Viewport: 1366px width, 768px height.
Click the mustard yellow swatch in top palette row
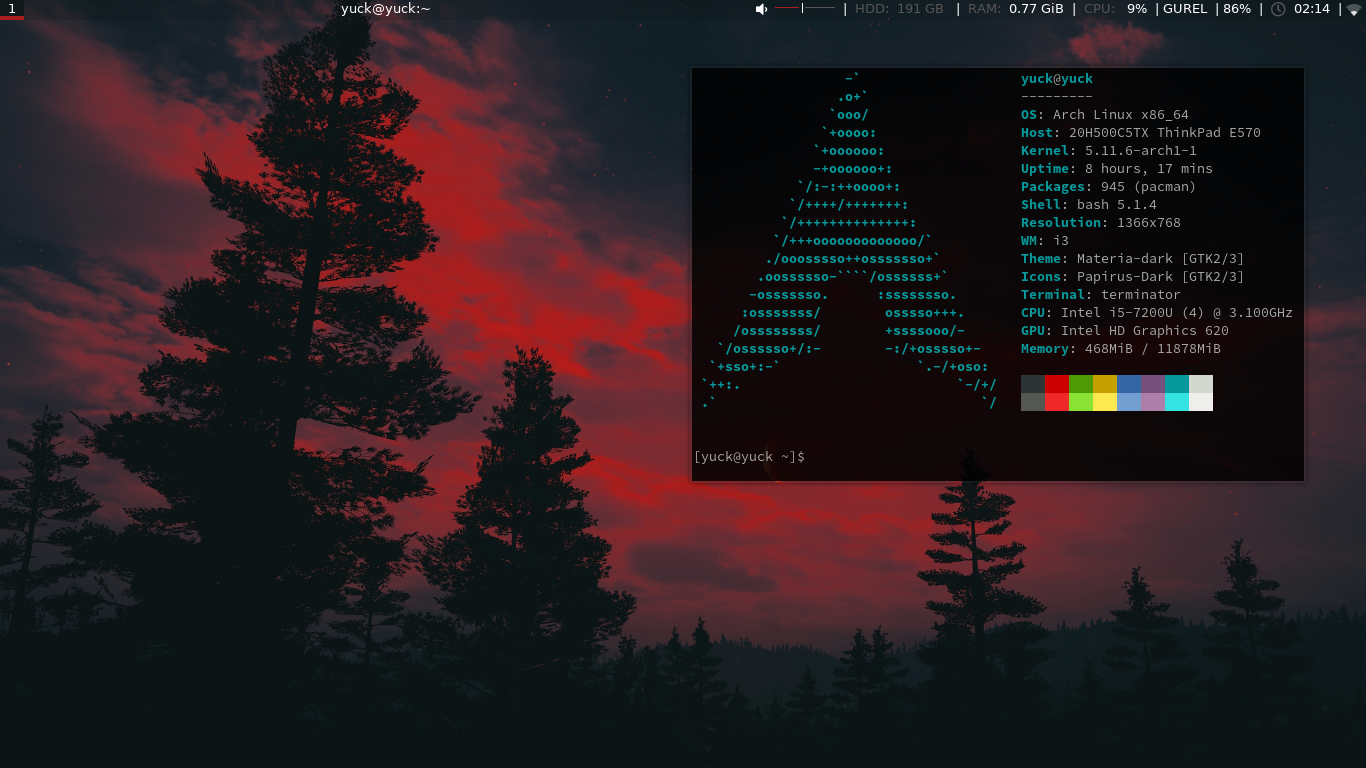click(x=1105, y=384)
